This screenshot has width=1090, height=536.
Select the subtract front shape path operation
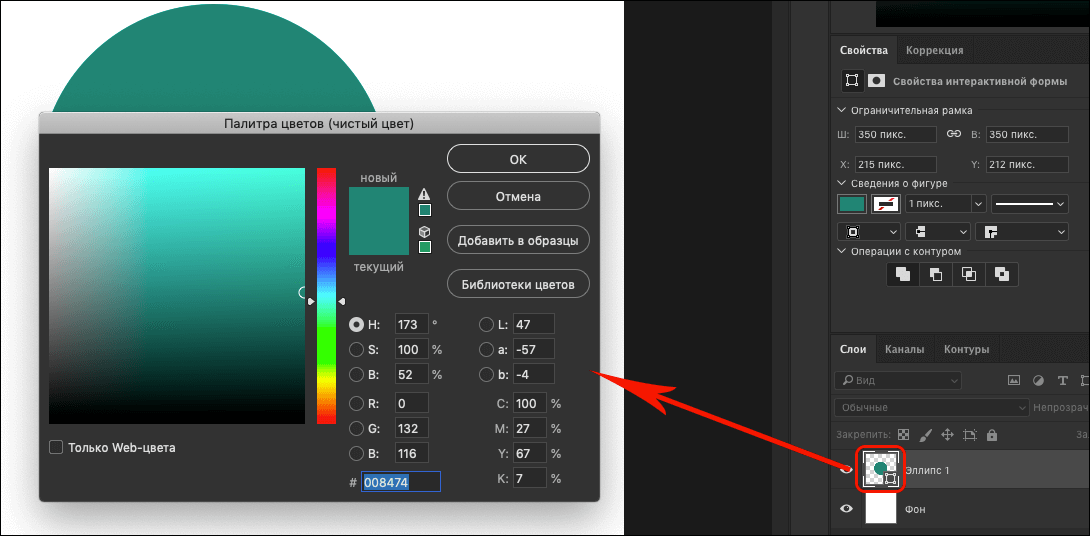tap(936, 274)
